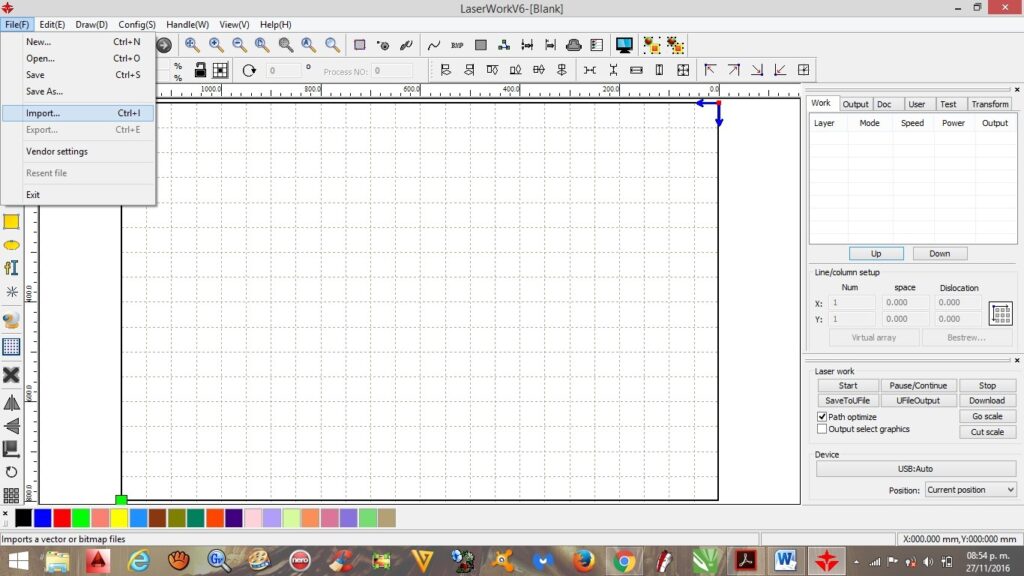
Task: Click the Download button
Action: point(986,400)
